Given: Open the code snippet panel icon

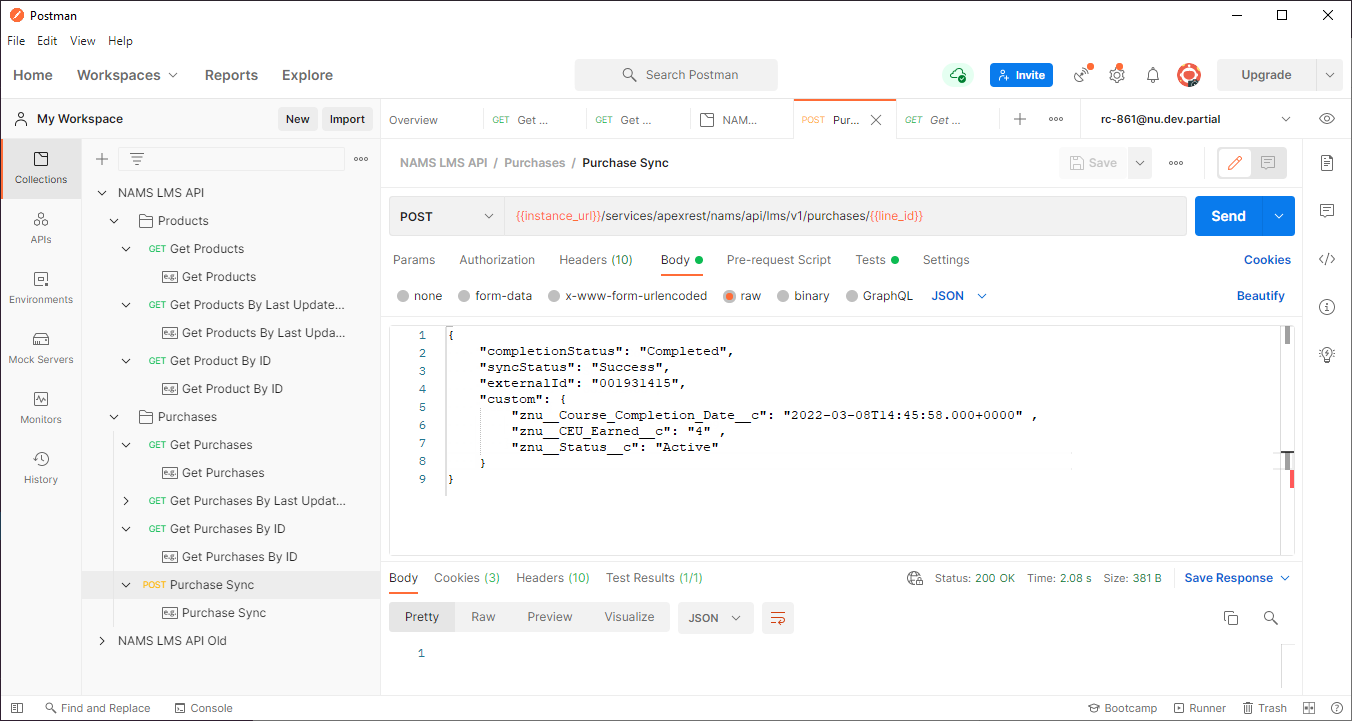Looking at the screenshot, I should pyautogui.click(x=1327, y=259).
